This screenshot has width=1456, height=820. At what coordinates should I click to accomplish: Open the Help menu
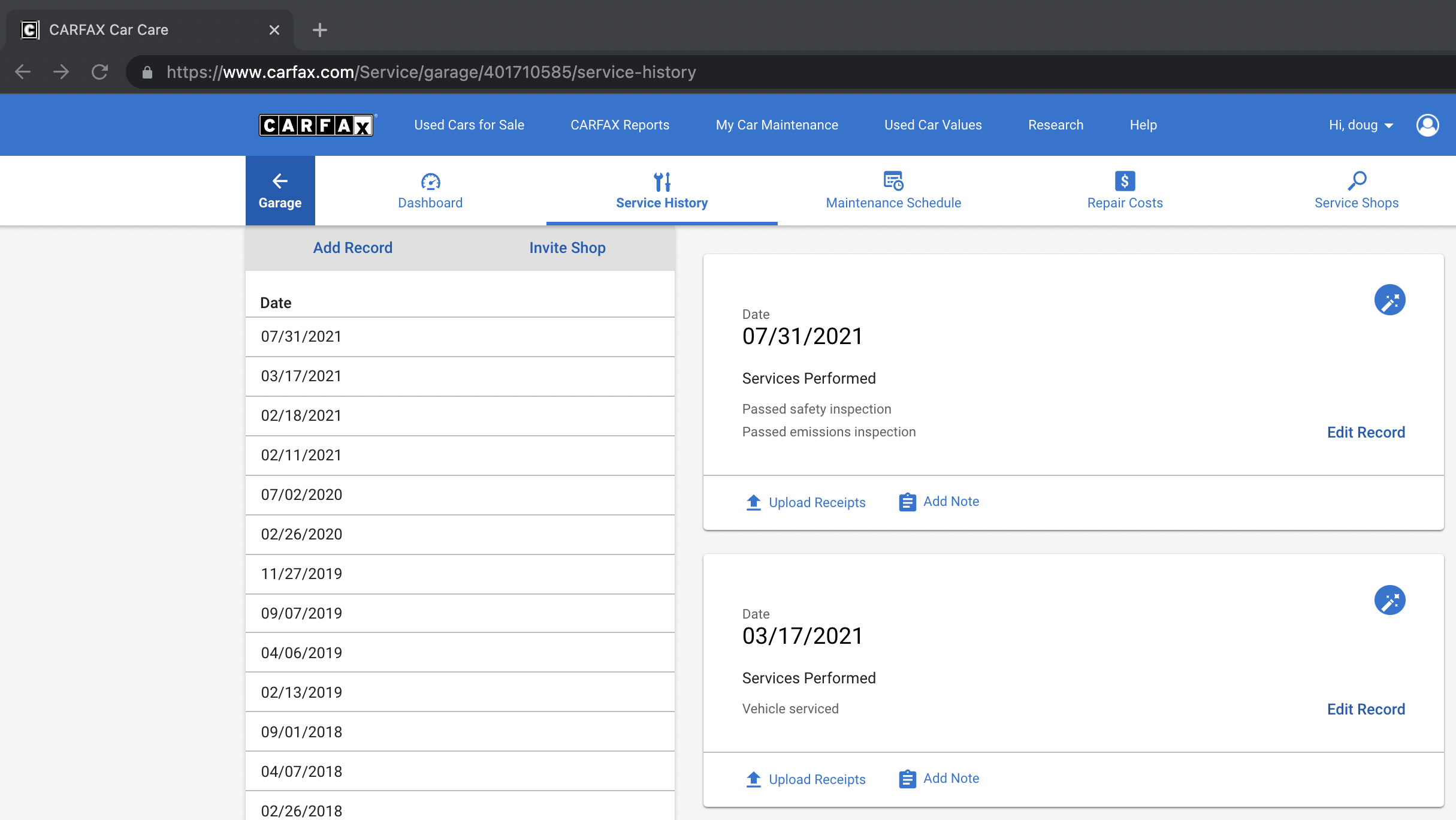coord(1143,125)
